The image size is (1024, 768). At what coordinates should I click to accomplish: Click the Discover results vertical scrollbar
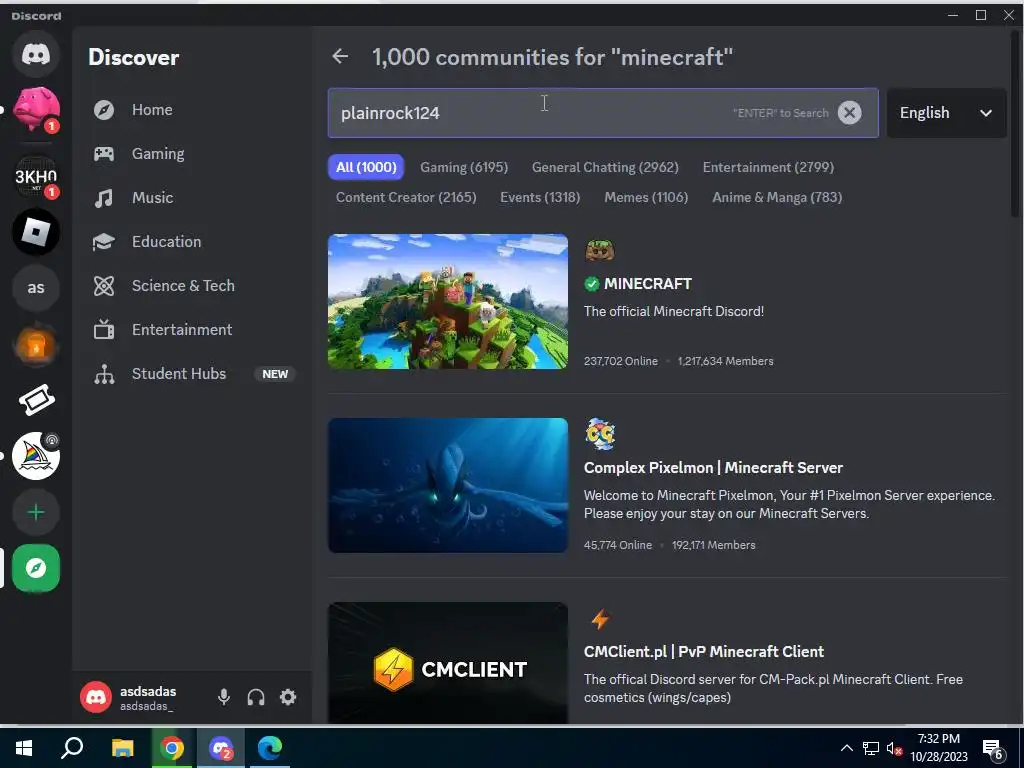click(1015, 124)
